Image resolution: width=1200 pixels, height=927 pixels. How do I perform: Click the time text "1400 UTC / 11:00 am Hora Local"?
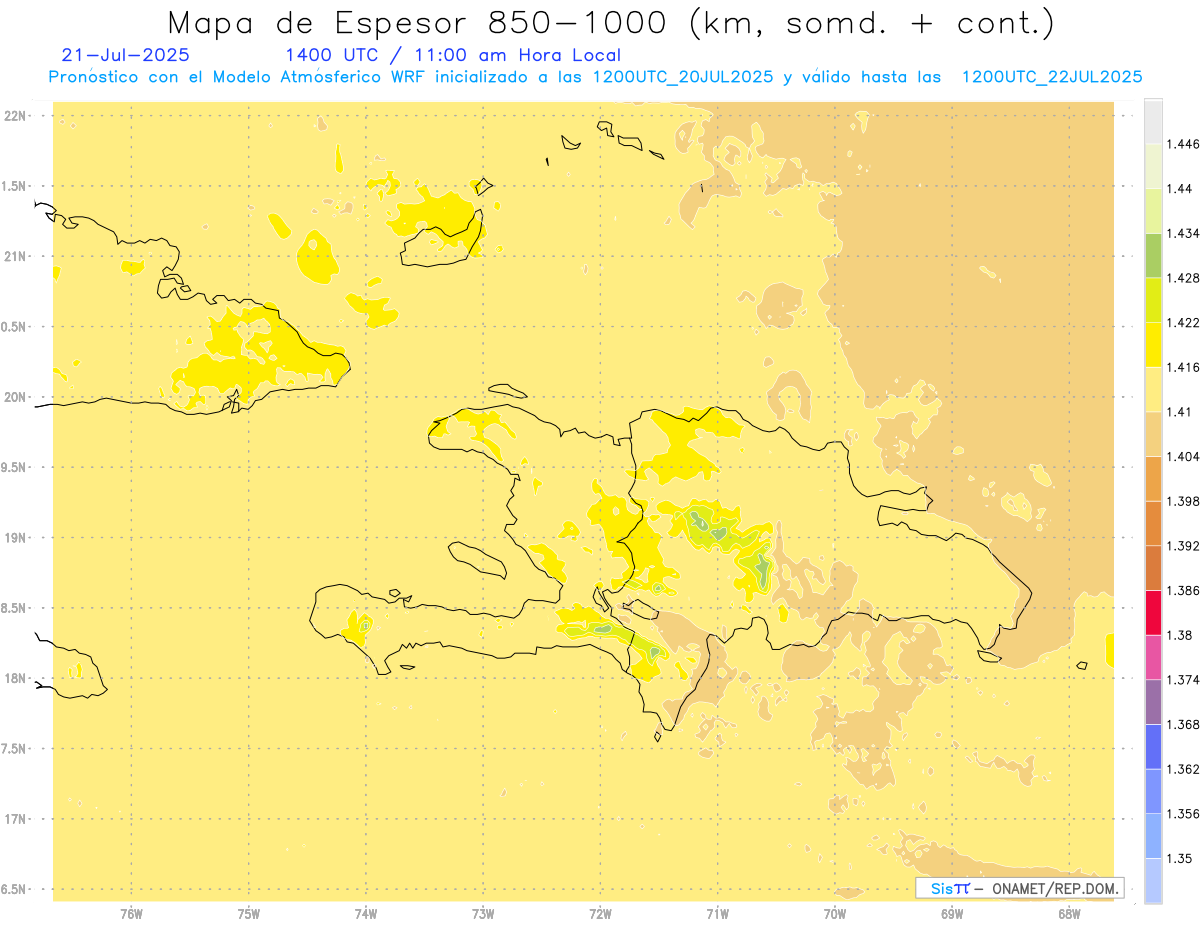point(453,56)
